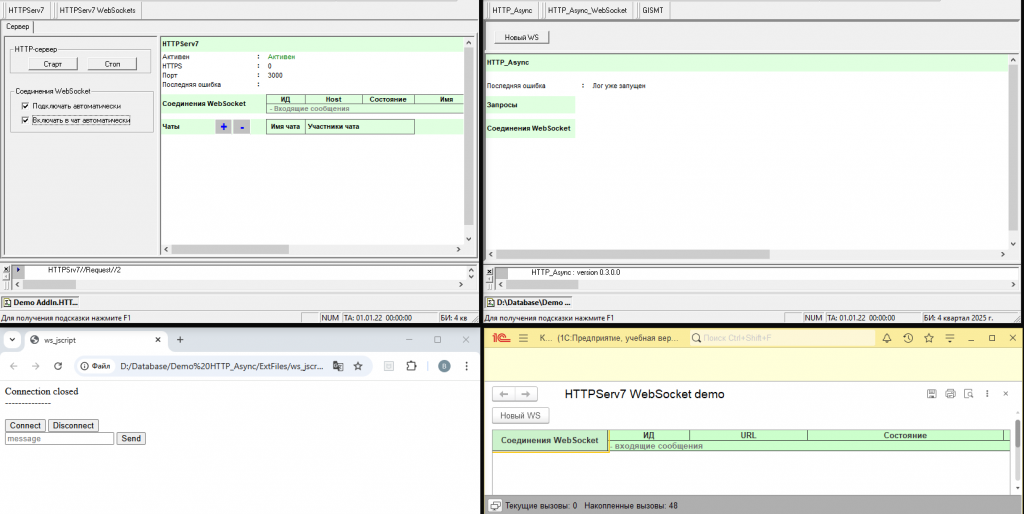Click scroll down arrow in HTTPServ7 panel
The image size is (1024, 514).
(468, 240)
